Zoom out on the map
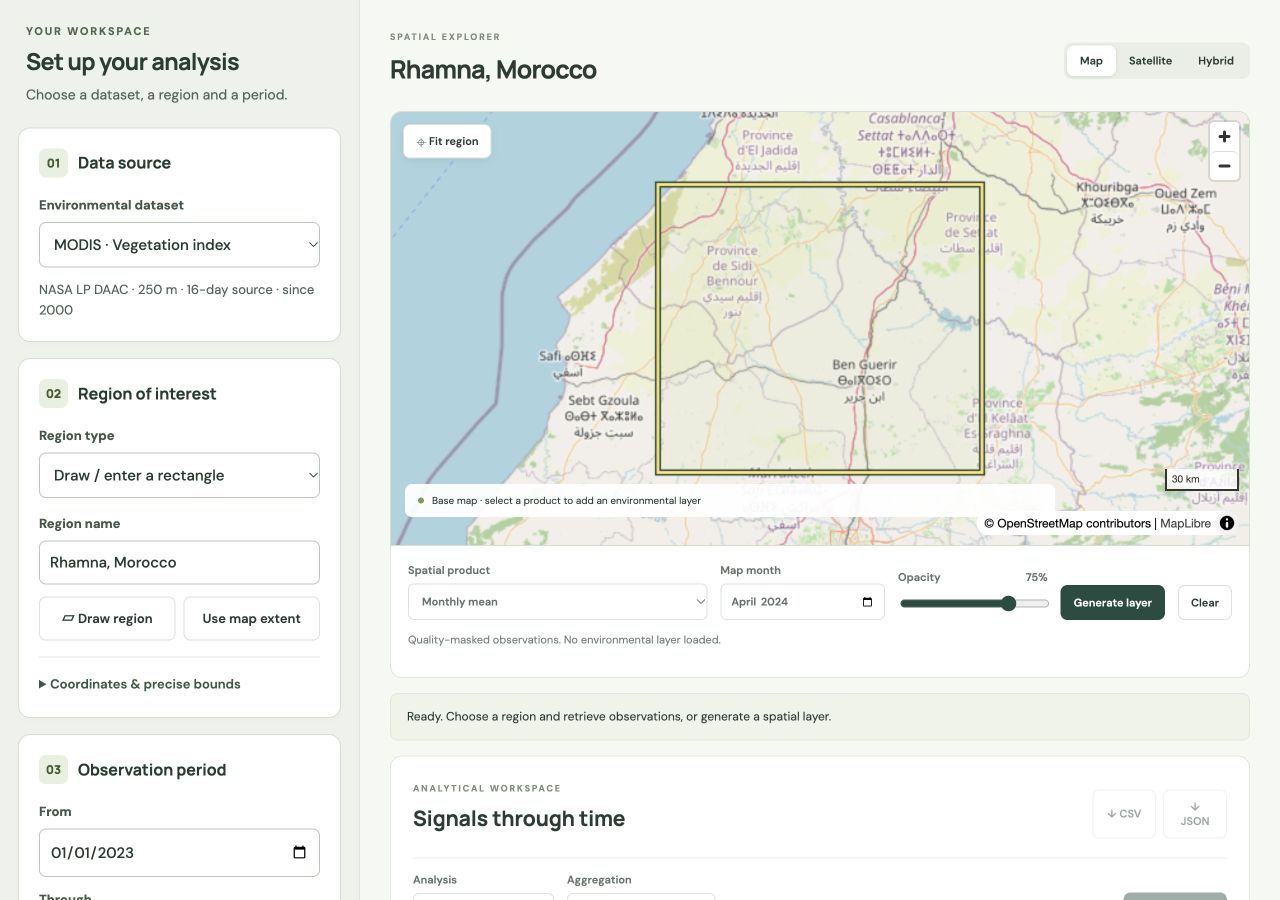1280x900 pixels. 1224,166
